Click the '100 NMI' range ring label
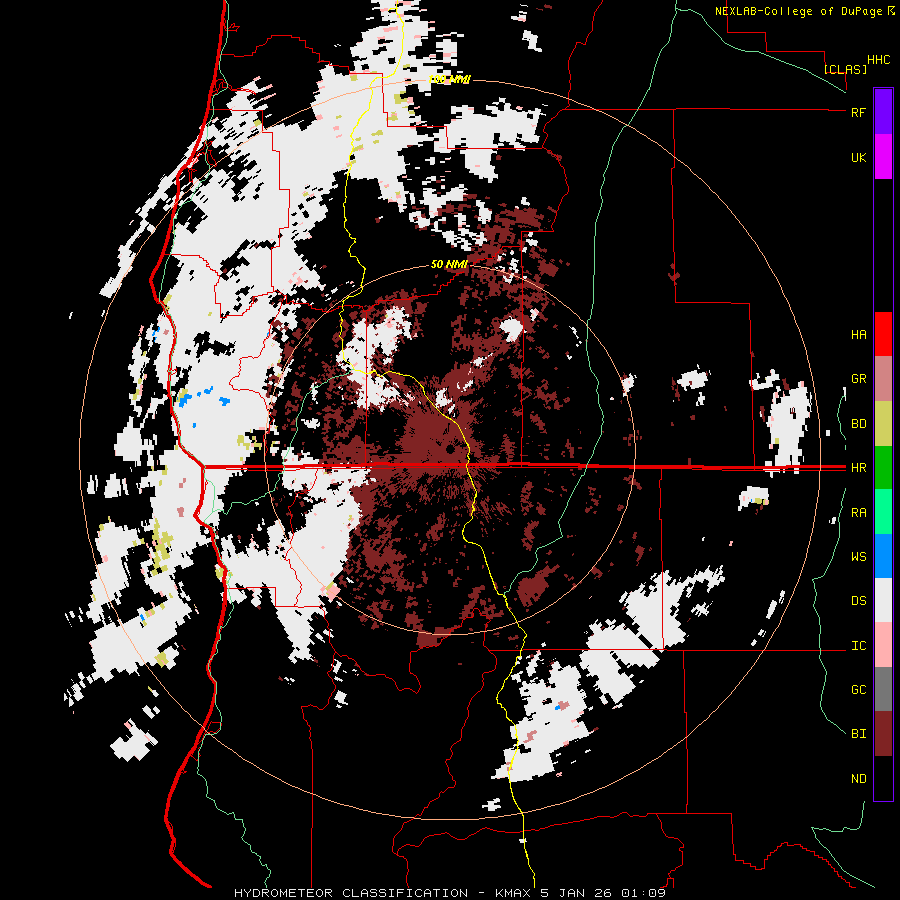Screen dimensions: 900x900 (449, 79)
